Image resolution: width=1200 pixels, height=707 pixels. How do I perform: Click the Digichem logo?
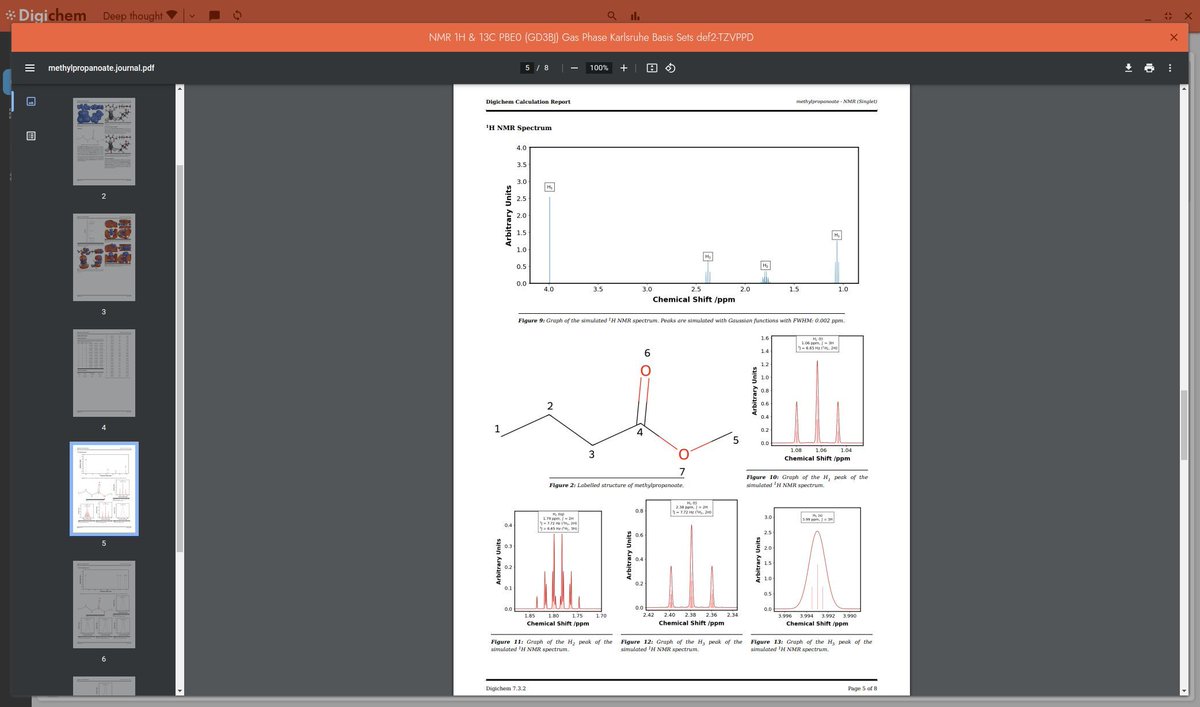(x=46, y=16)
